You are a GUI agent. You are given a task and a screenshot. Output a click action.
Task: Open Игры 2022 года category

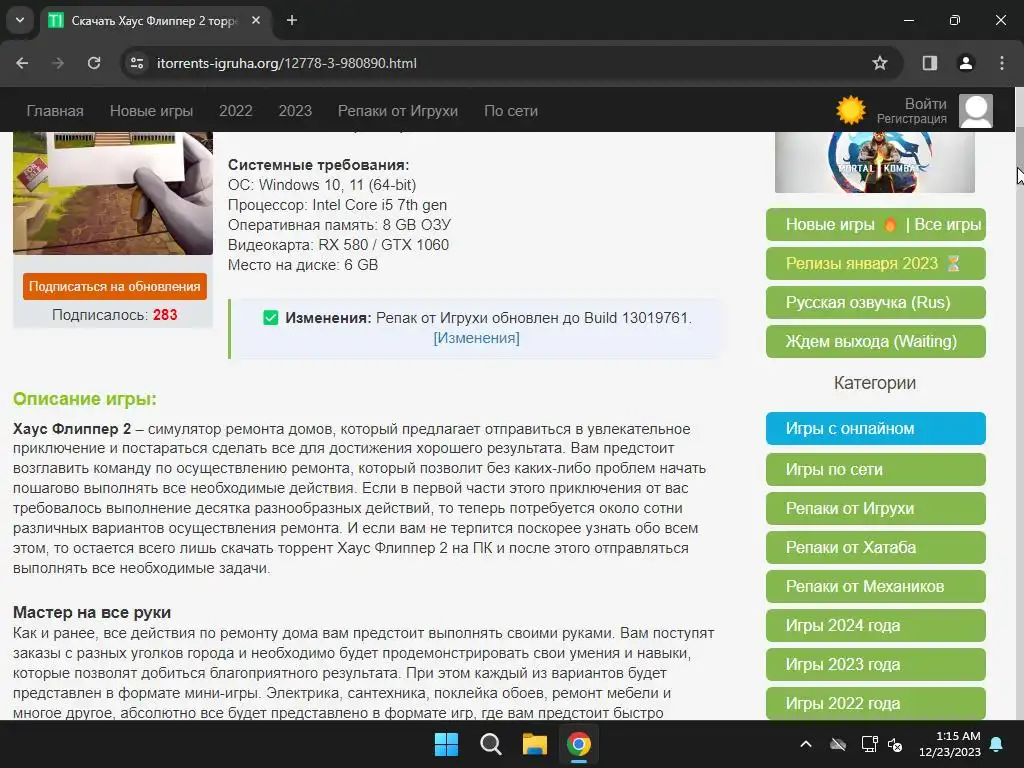(x=876, y=703)
